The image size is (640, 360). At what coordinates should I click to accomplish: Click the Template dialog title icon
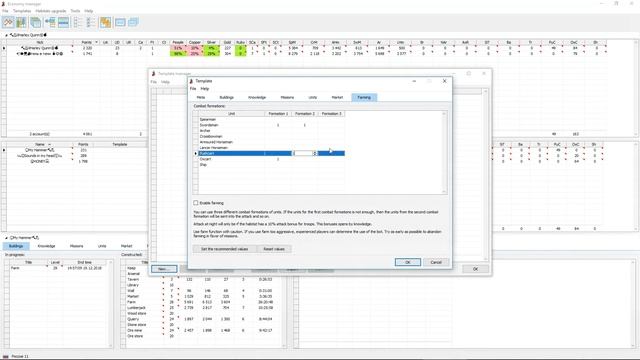tap(191, 81)
